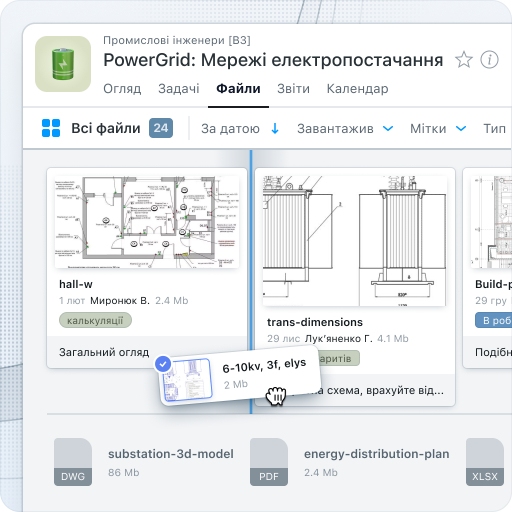The image size is (512, 512).
Task: Open energy-distribution-plan PDF file icon
Action: point(269,462)
